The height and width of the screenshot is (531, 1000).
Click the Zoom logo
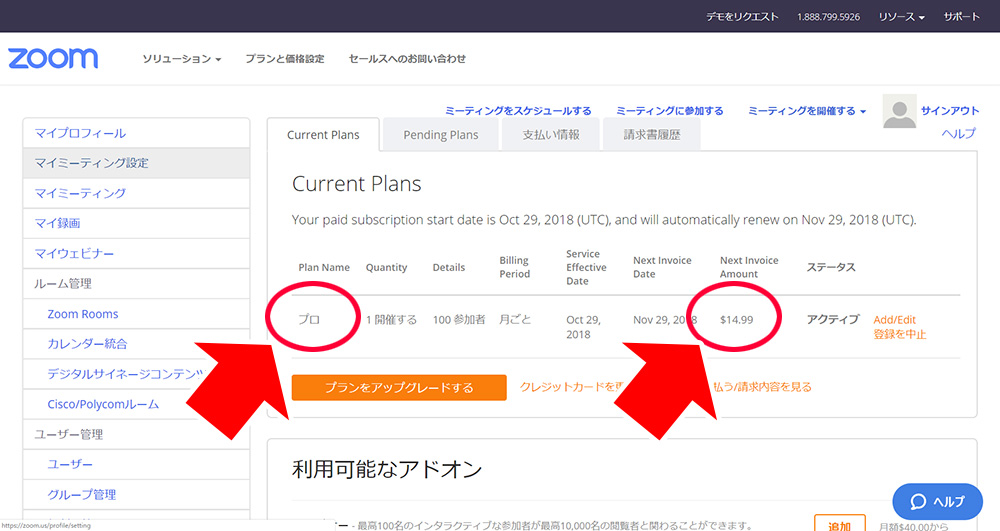pyautogui.click(x=53, y=58)
